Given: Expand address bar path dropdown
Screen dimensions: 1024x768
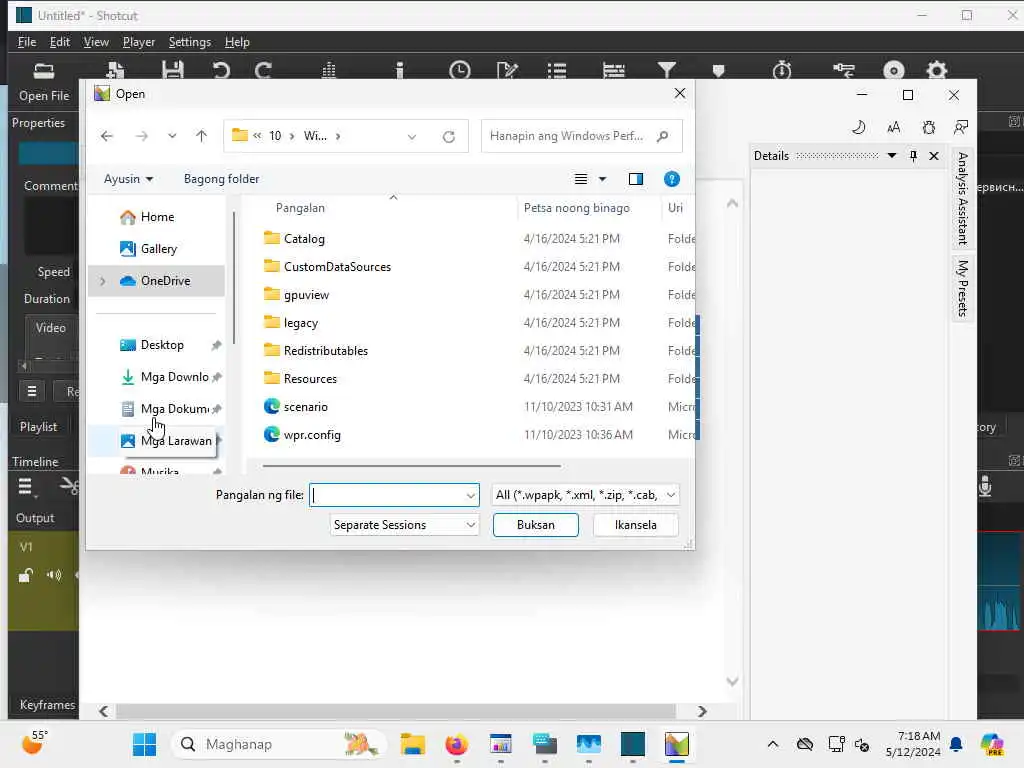Looking at the screenshot, I should 411,136.
